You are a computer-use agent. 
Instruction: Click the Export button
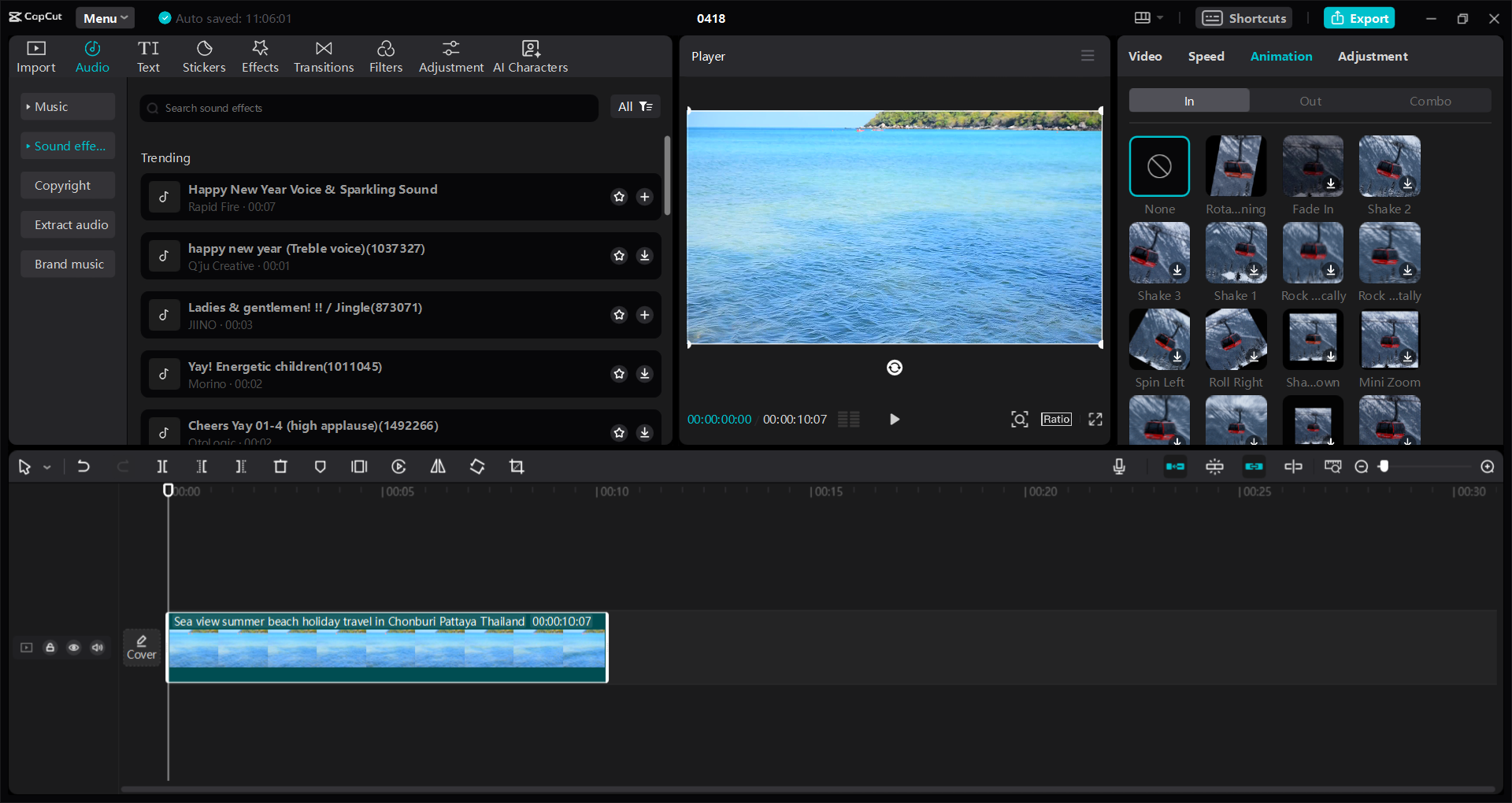tap(1359, 17)
